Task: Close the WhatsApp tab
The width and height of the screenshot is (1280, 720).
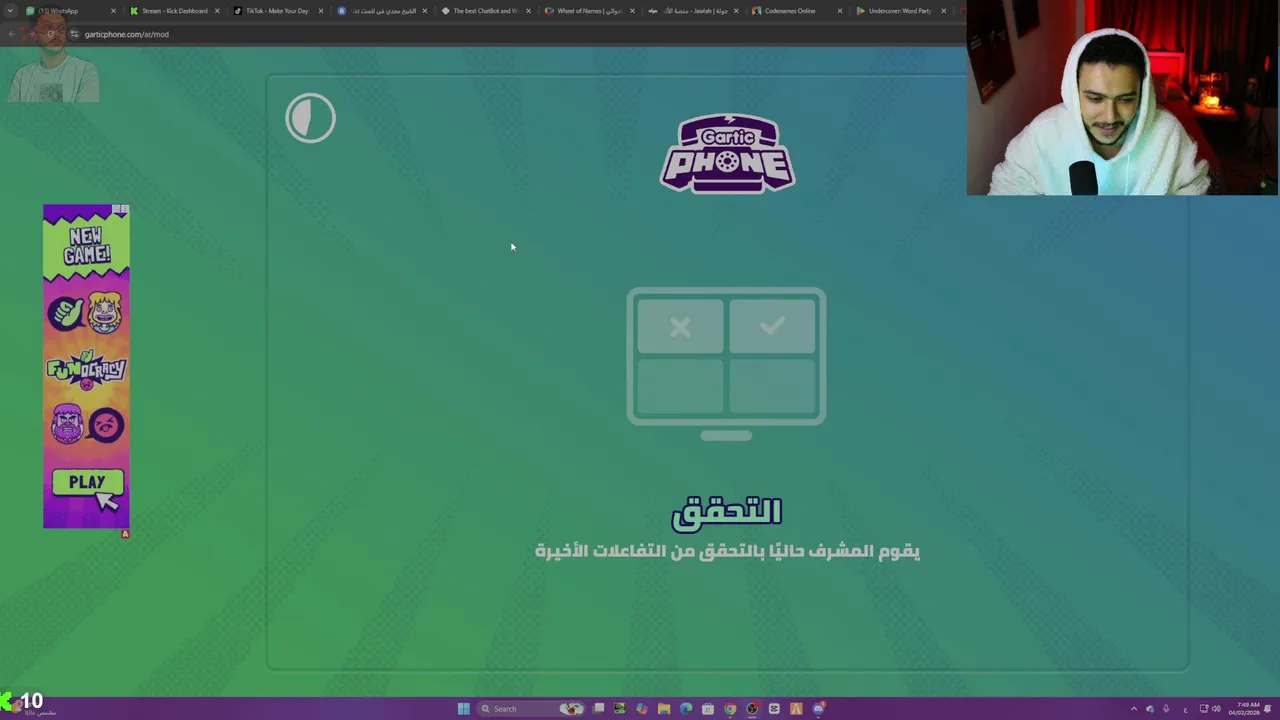Action: (x=113, y=11)
